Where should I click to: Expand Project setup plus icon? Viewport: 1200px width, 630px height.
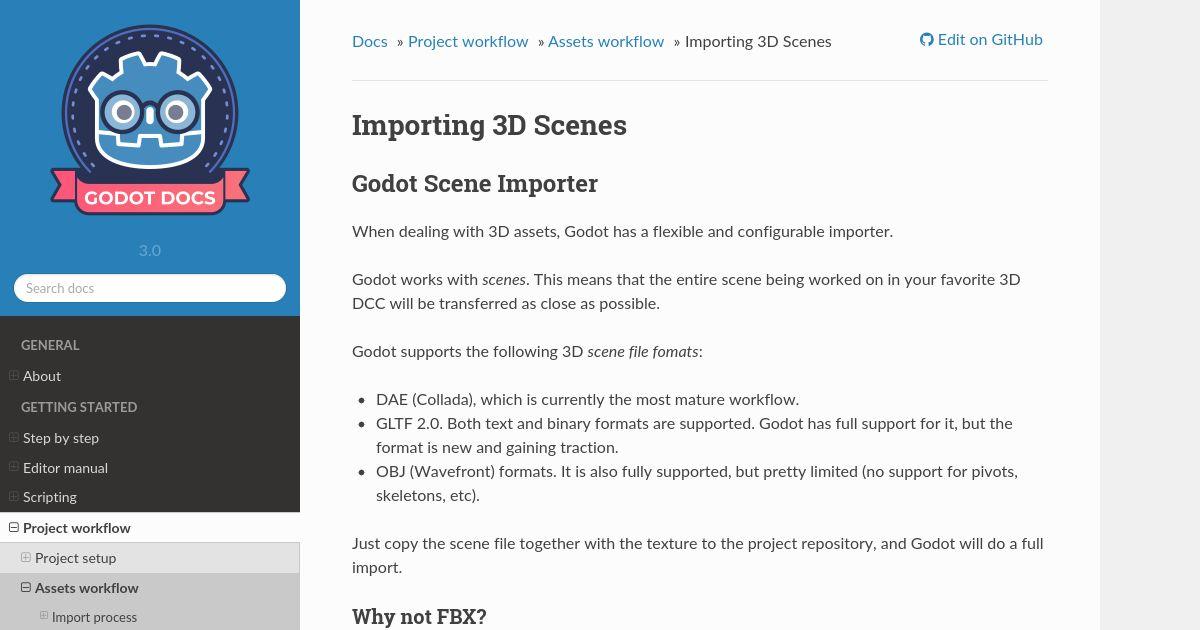(26, 558)
